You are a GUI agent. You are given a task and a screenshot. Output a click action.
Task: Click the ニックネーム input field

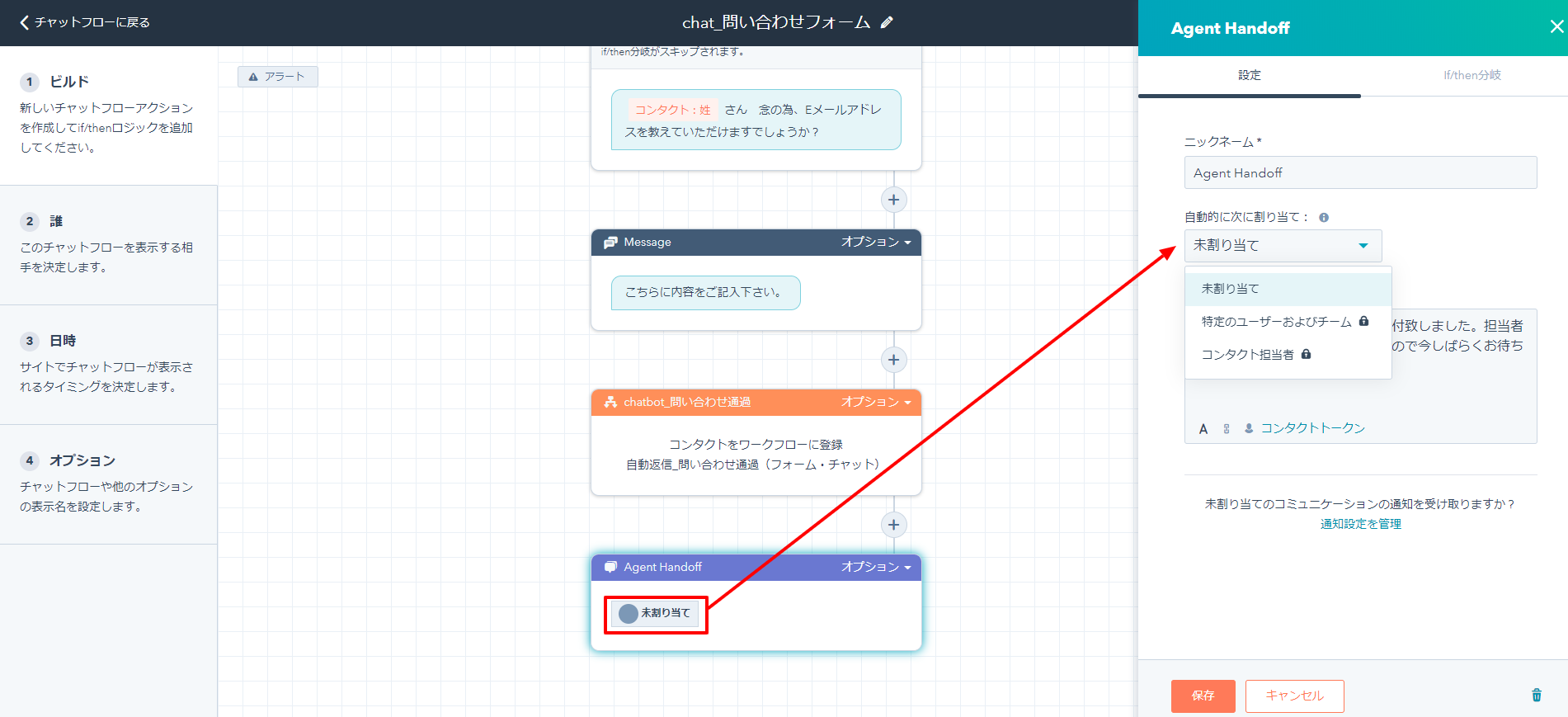(x=1359, y=173)
